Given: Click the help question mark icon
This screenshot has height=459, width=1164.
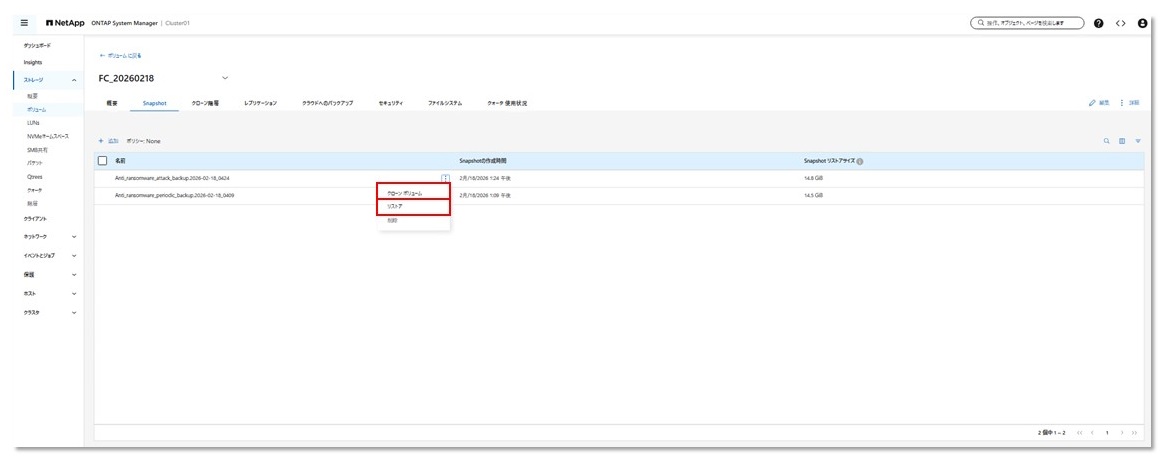Looking at the screenshot, I should click(x=1099, y=23).
